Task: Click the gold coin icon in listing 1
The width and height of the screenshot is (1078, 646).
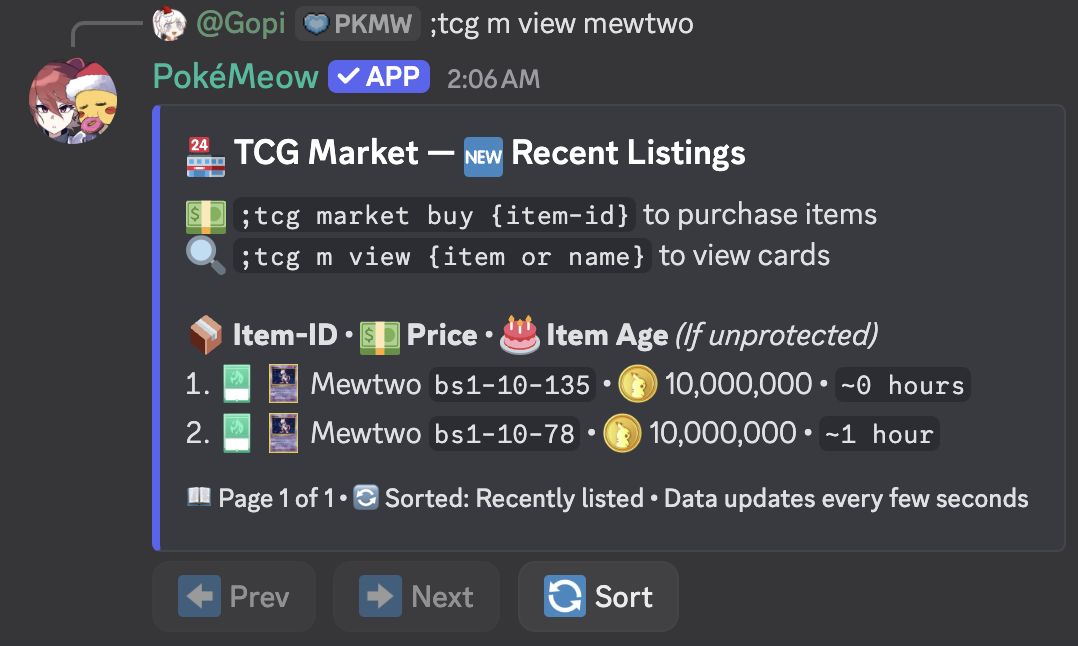Action: pyautogui.click(x=637, y=385)
